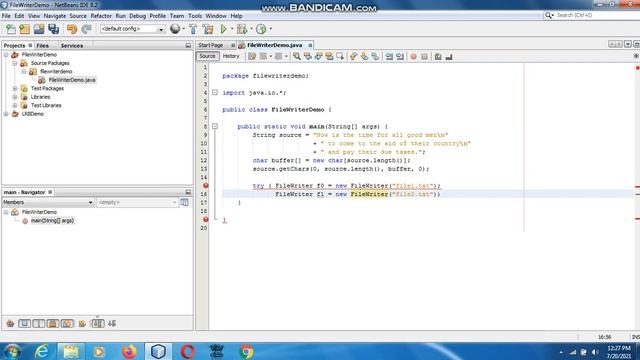Viewport: 640px width, 360px height.
Task: Open the empty filter combo in Navigator
Action: click(137, 202)
